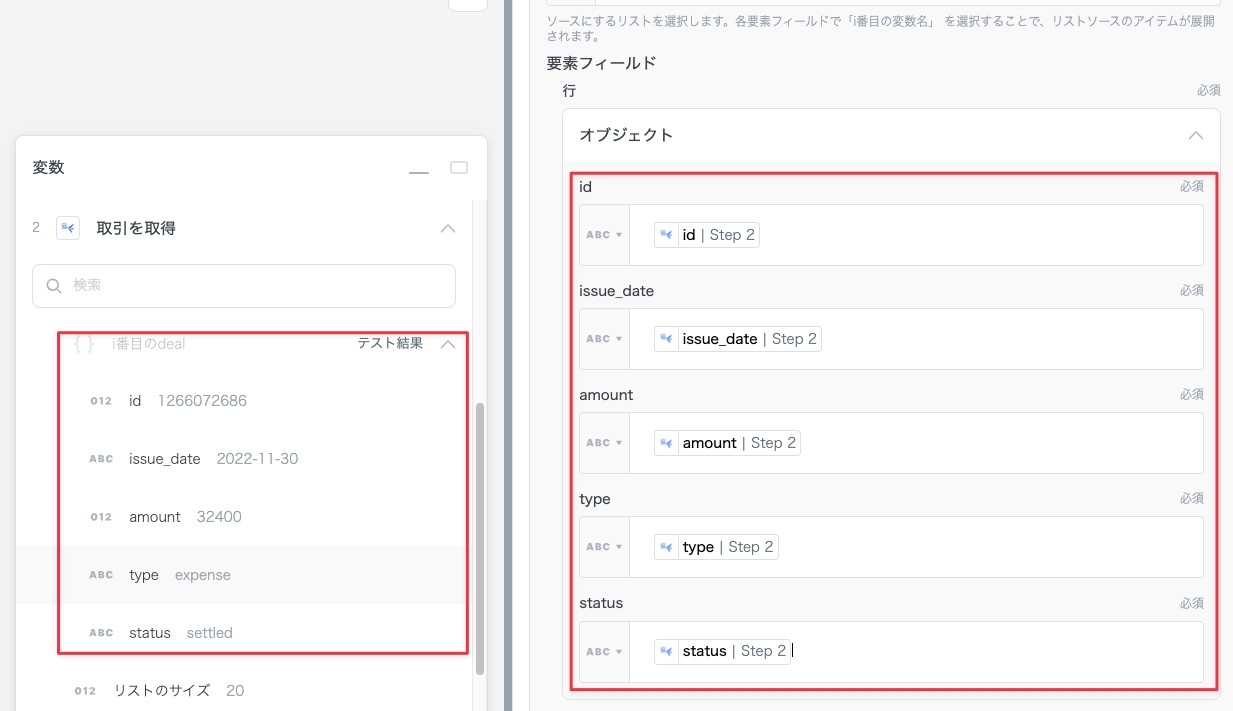This screenshot has height=711, width=1233.
Task: Open the ABC type dropdown for amount field
Action: click(604, 443)
